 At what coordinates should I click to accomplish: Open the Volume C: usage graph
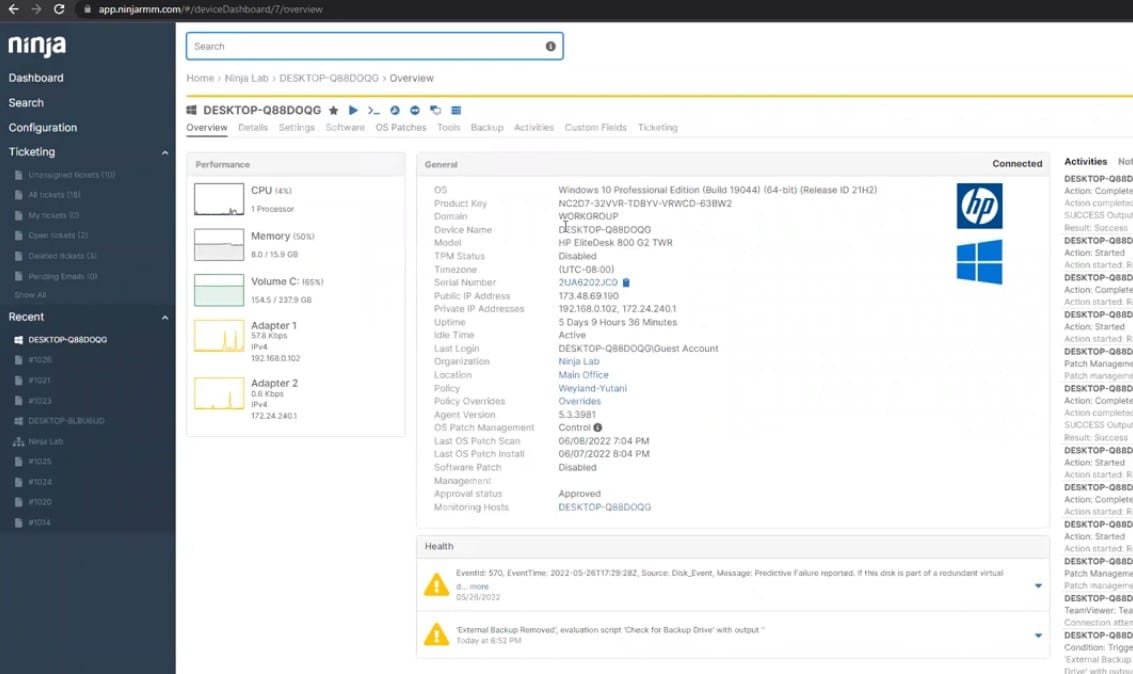pyautogui.click(x=219, y=290)
